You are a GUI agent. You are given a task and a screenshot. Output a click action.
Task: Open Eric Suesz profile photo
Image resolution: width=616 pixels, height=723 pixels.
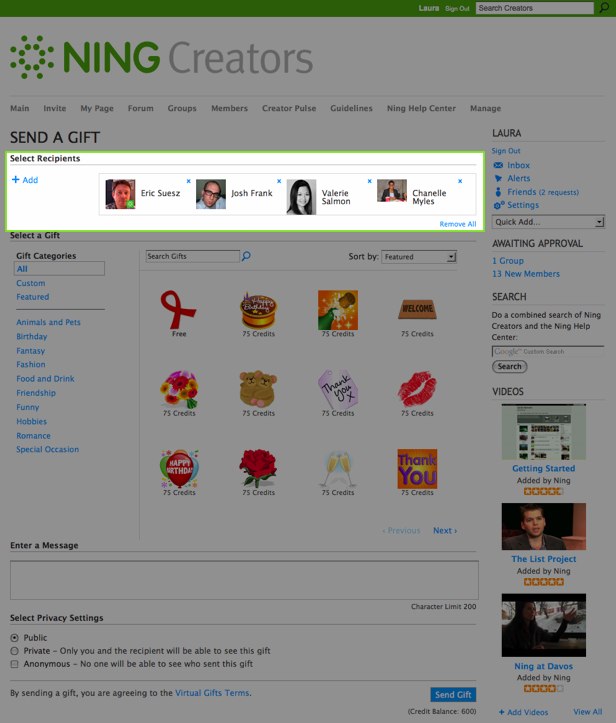click(x=120, y=194)
